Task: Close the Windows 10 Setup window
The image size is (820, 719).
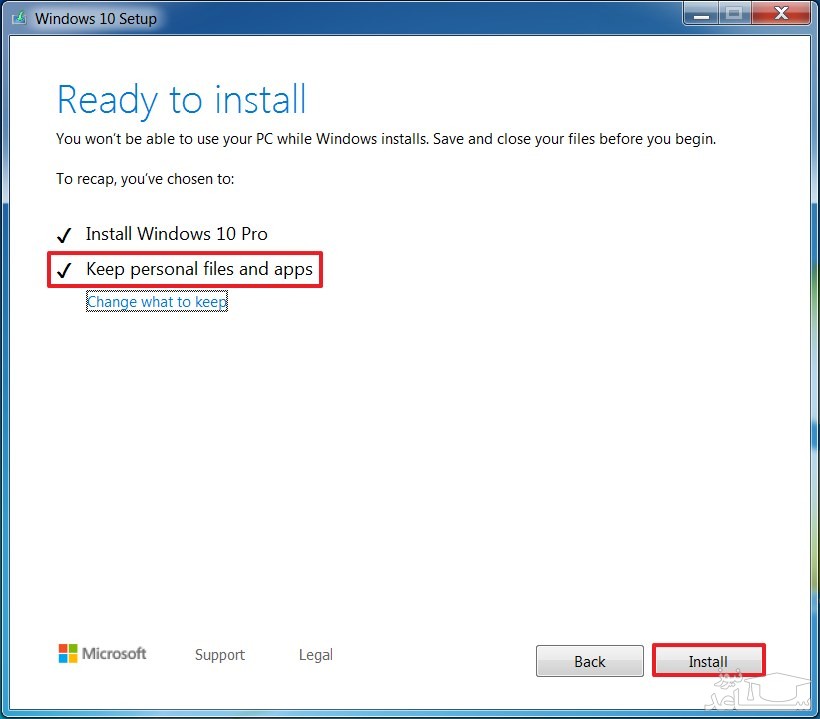Action: [779, 13]
